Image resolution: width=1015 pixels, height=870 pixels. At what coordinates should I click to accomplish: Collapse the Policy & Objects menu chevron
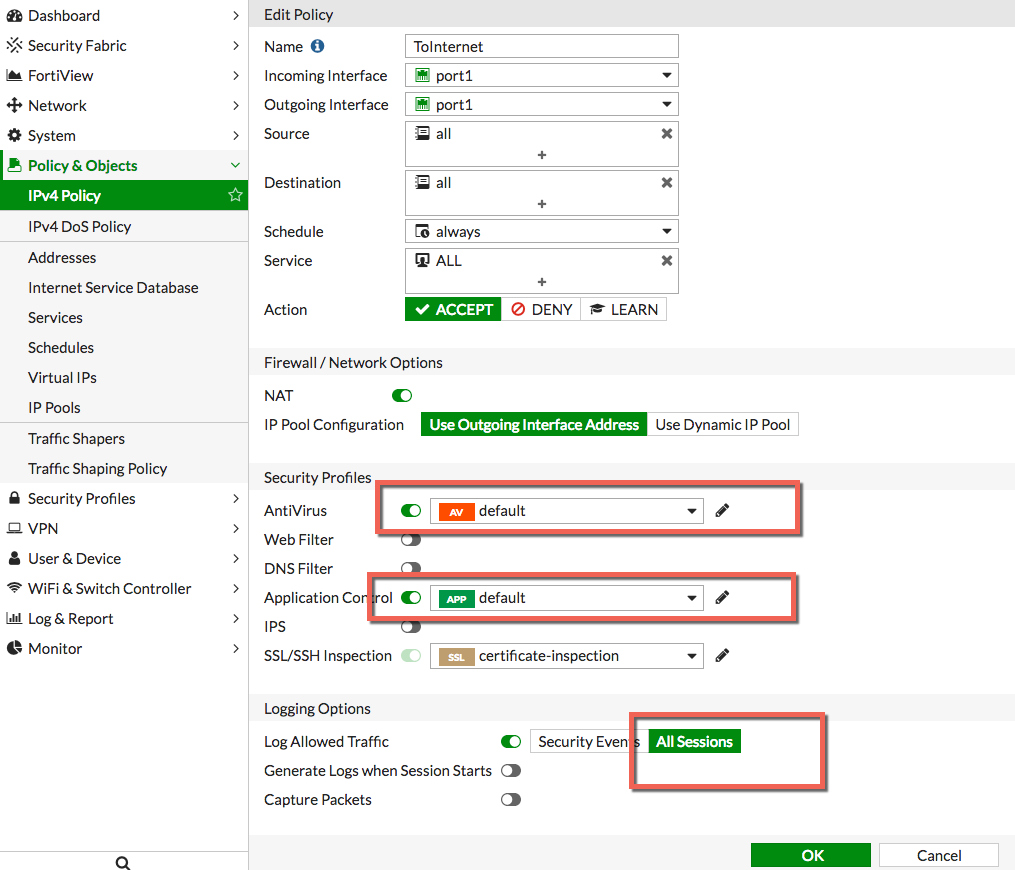(235, 165)
